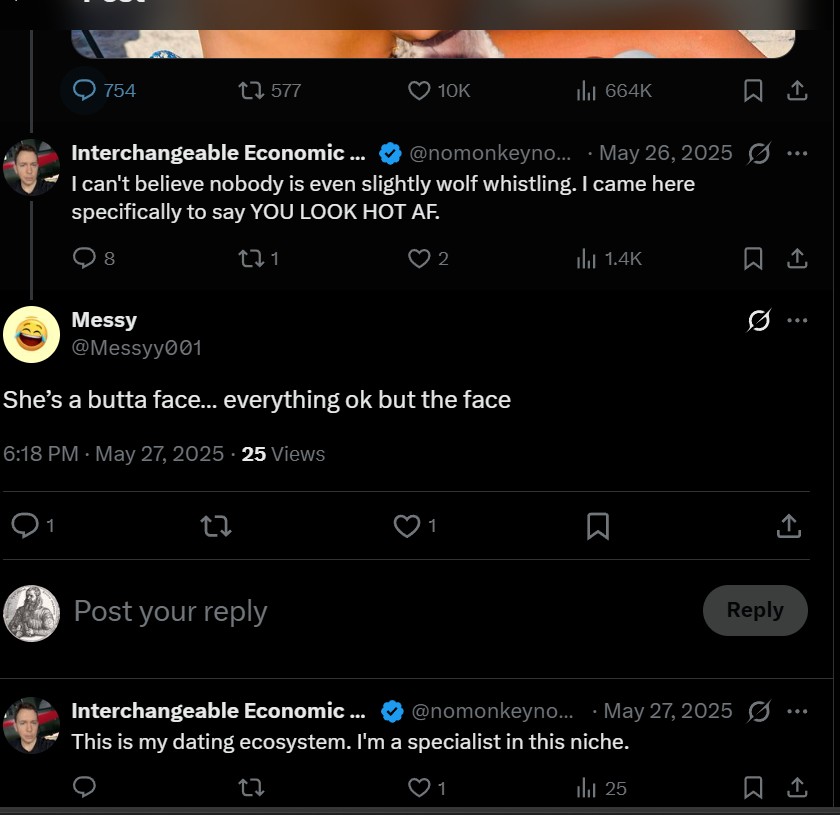
Task: Share the top post with 664K views
Action: pyautogui.click(x=797, y=91)
